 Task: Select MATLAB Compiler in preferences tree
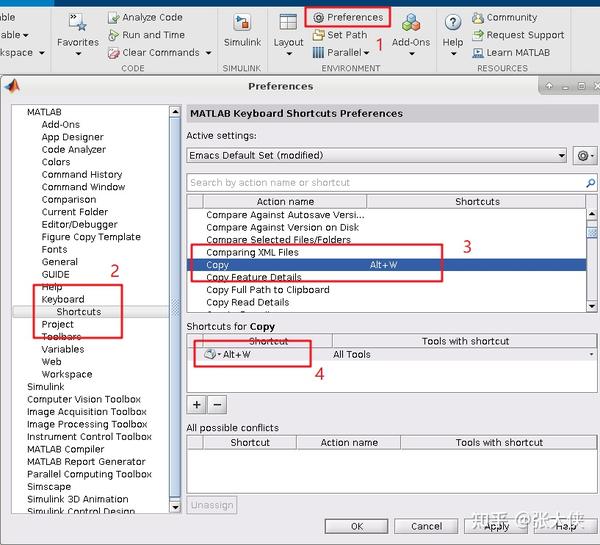coord(65,449)
